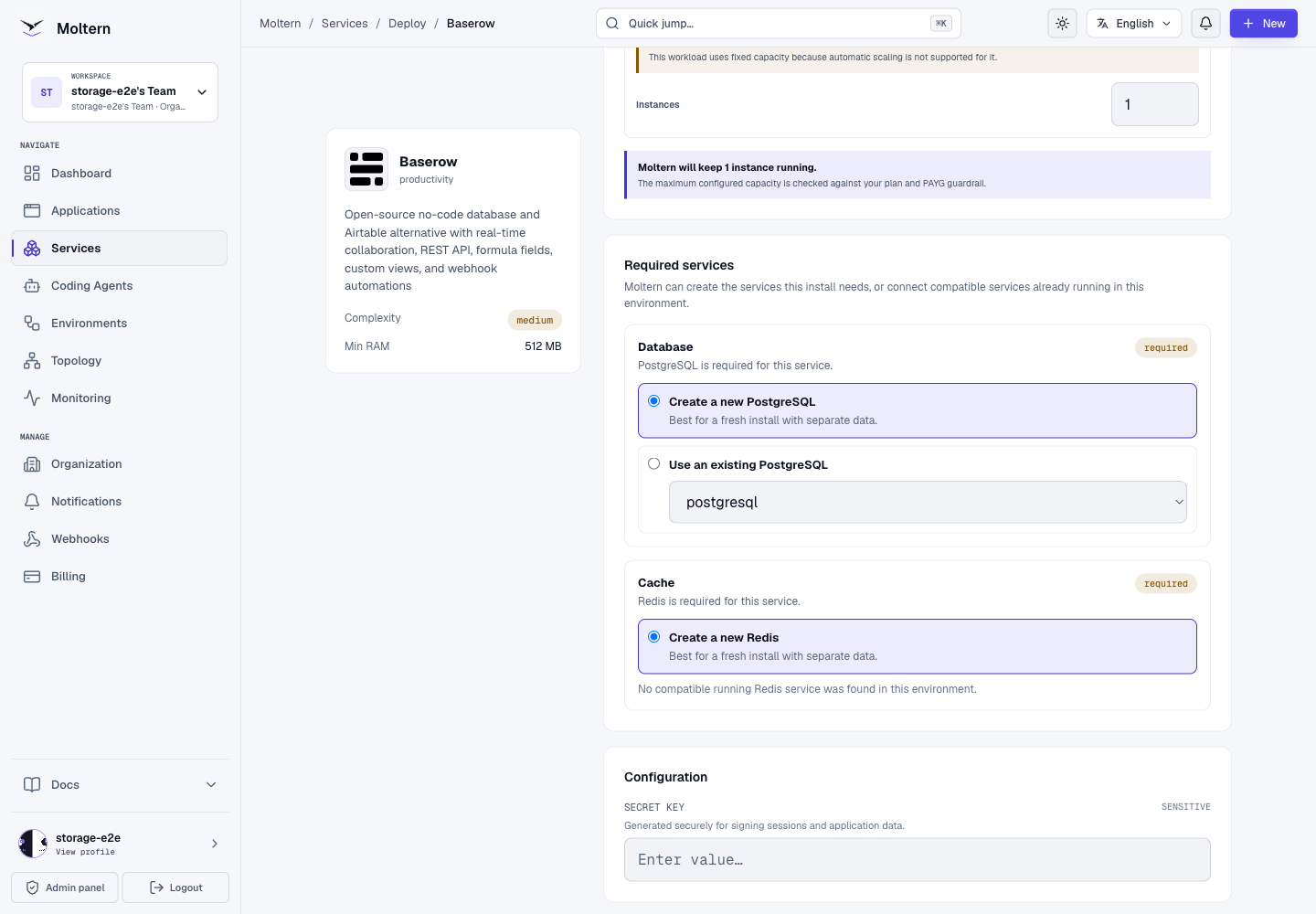
Task: Focus the Quick jump search field
Action: point(779,24)
